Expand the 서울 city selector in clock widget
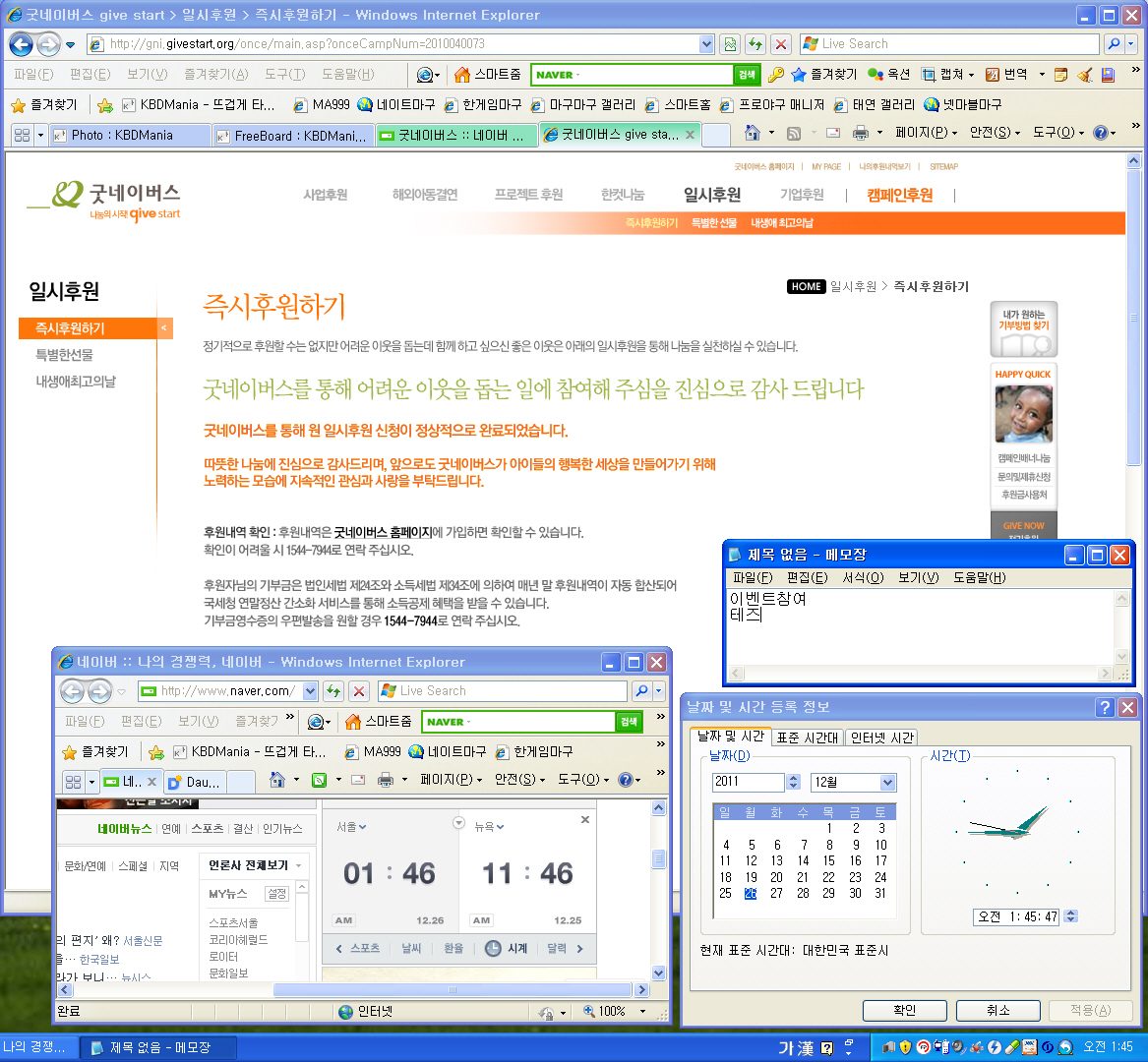The height and width of the screenshot is (1062, 1148). coord(351,827)
